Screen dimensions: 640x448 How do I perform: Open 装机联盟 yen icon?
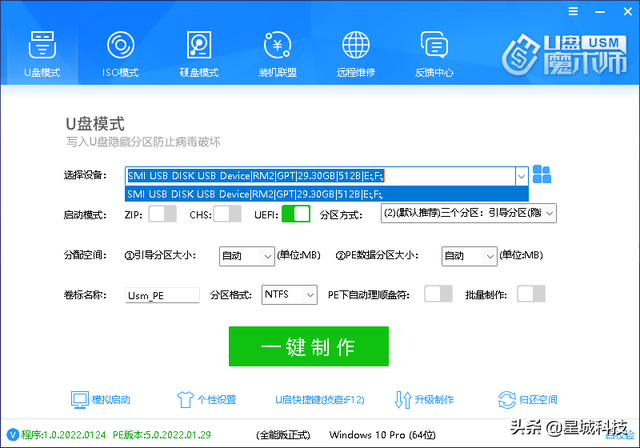pos(277,45)
